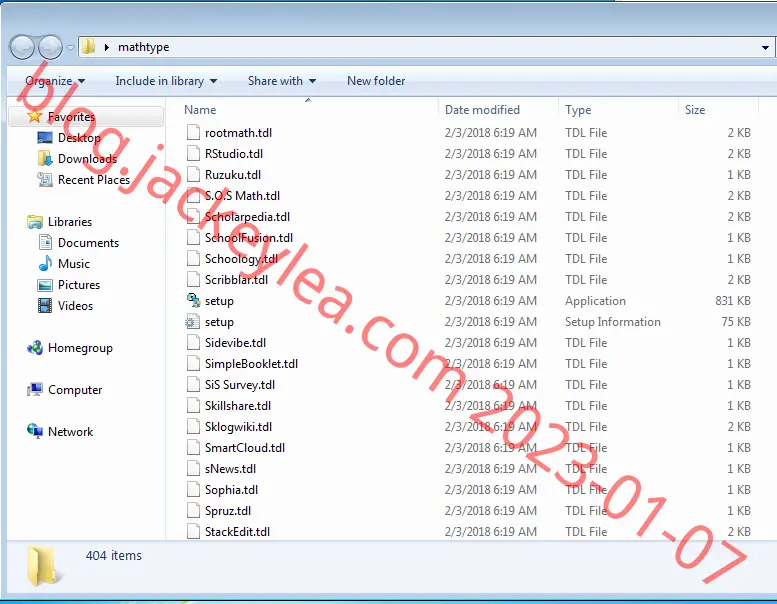Open the Share with menu

click(x=282, y=81)
